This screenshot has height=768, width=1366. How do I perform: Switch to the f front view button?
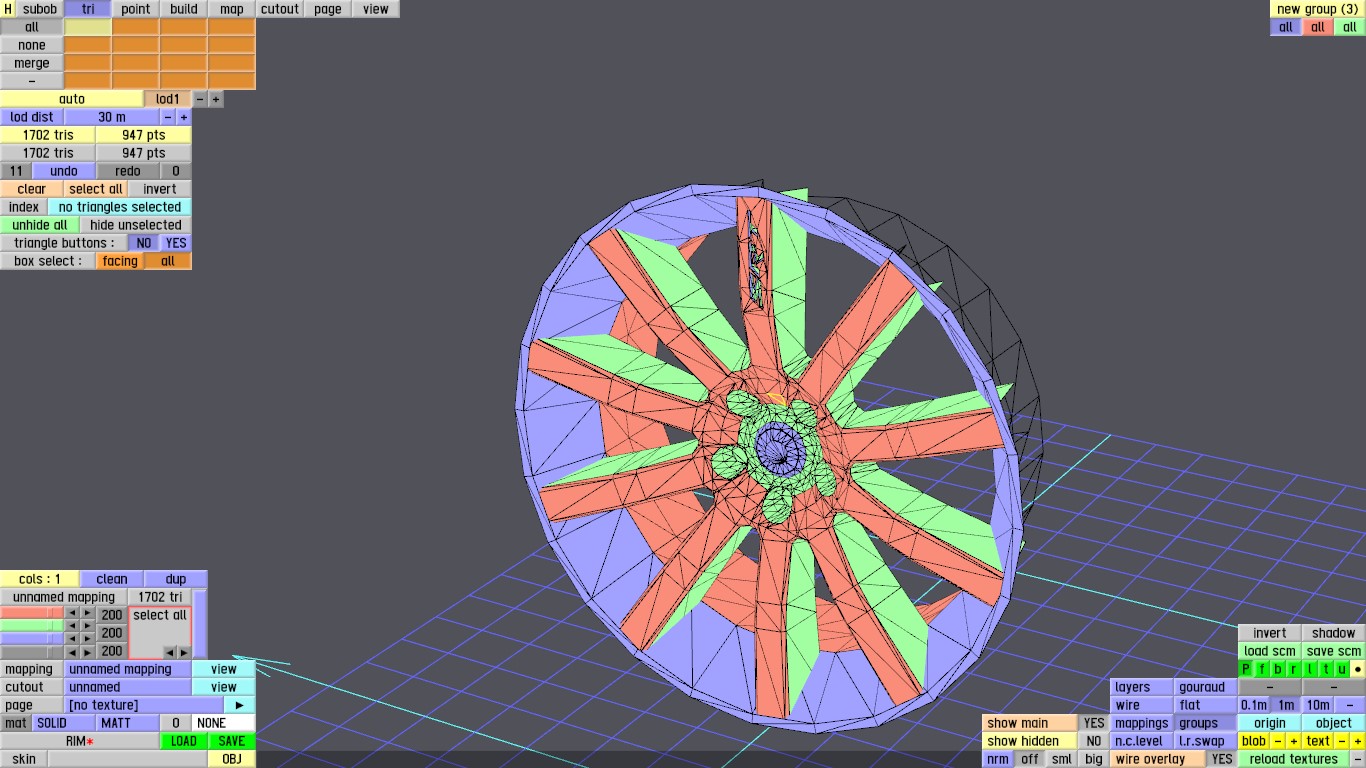(x=1262, y=669)
